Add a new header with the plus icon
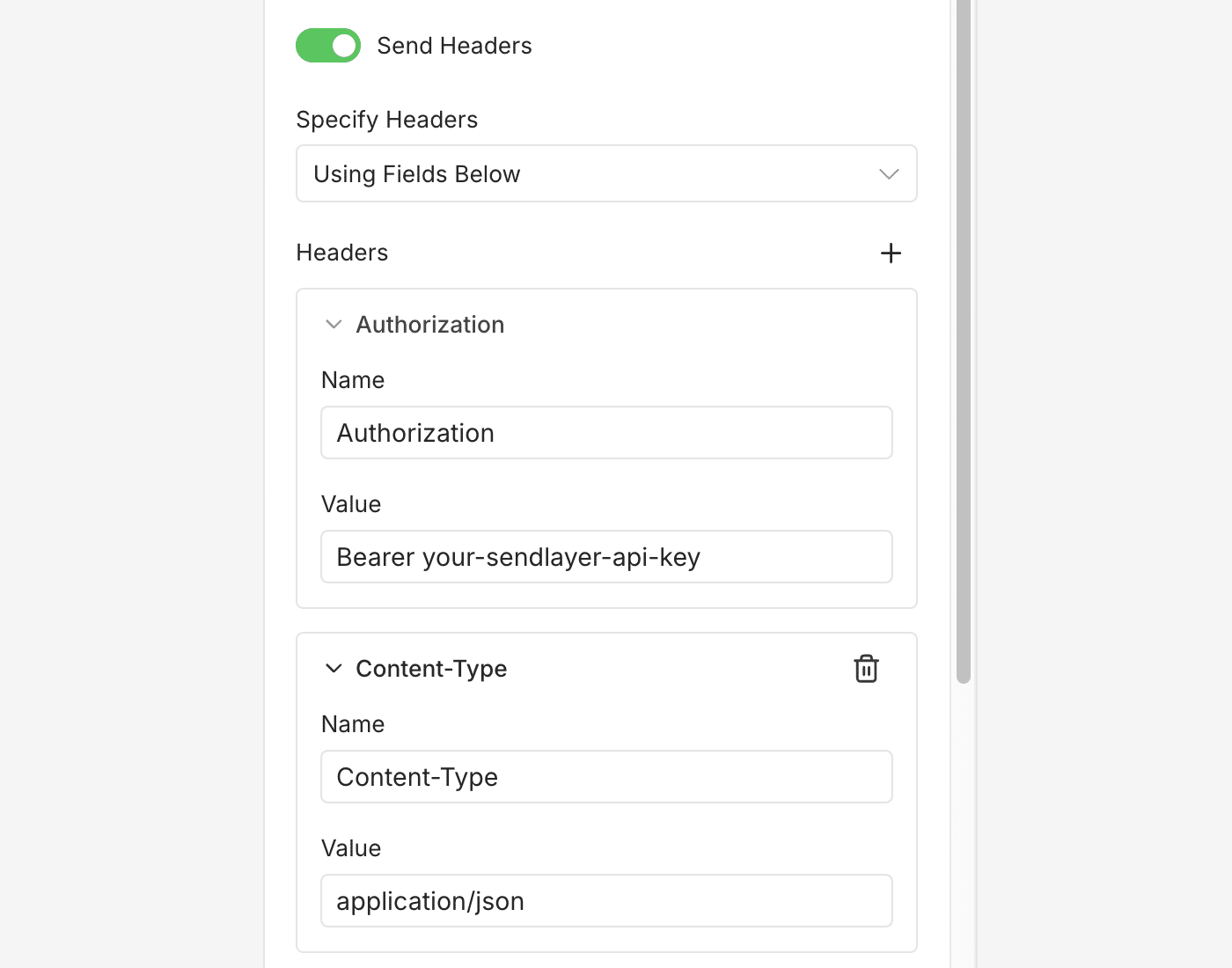This screenshot has width=1232, height=968. (891, 253)
